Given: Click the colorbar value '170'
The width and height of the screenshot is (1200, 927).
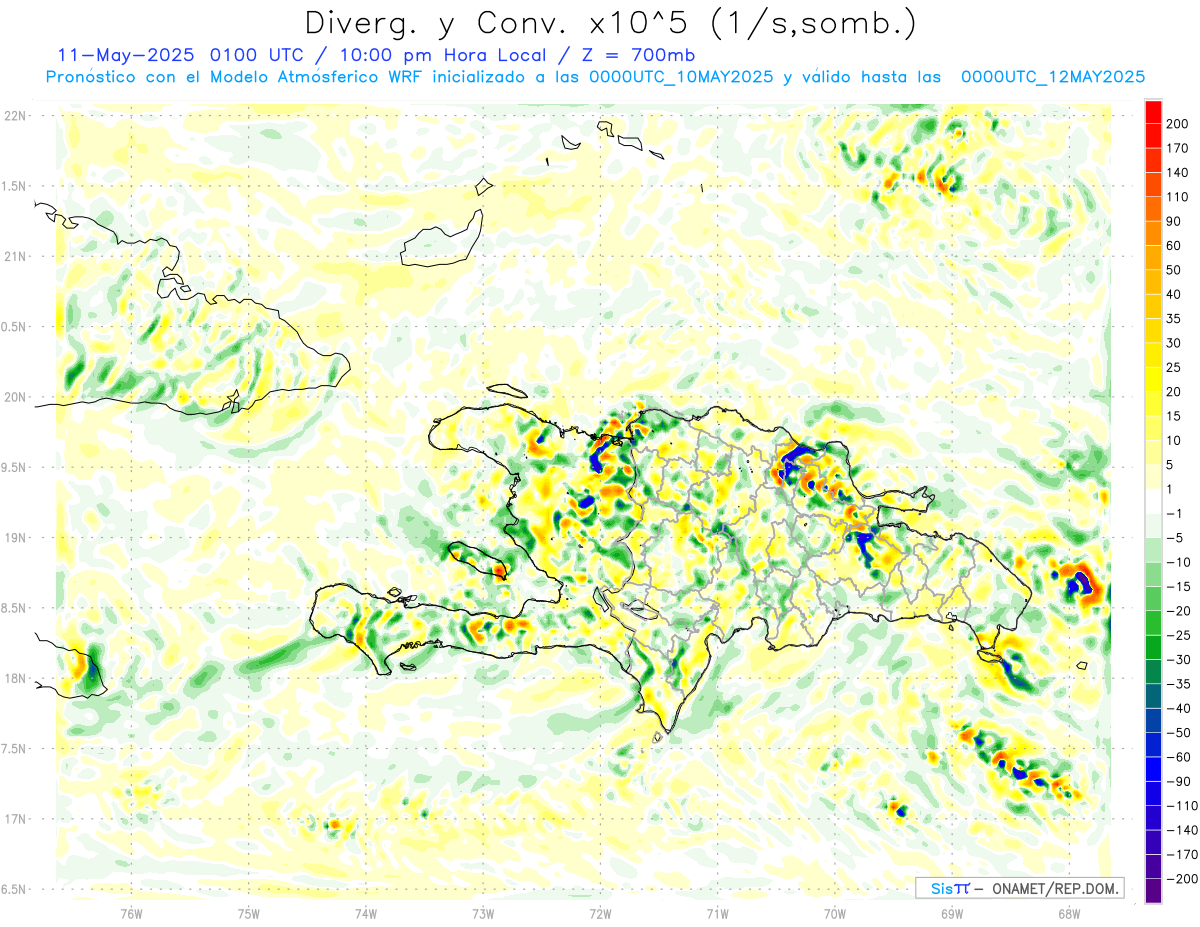Looking at the screenshot, I should point(1179,148).
